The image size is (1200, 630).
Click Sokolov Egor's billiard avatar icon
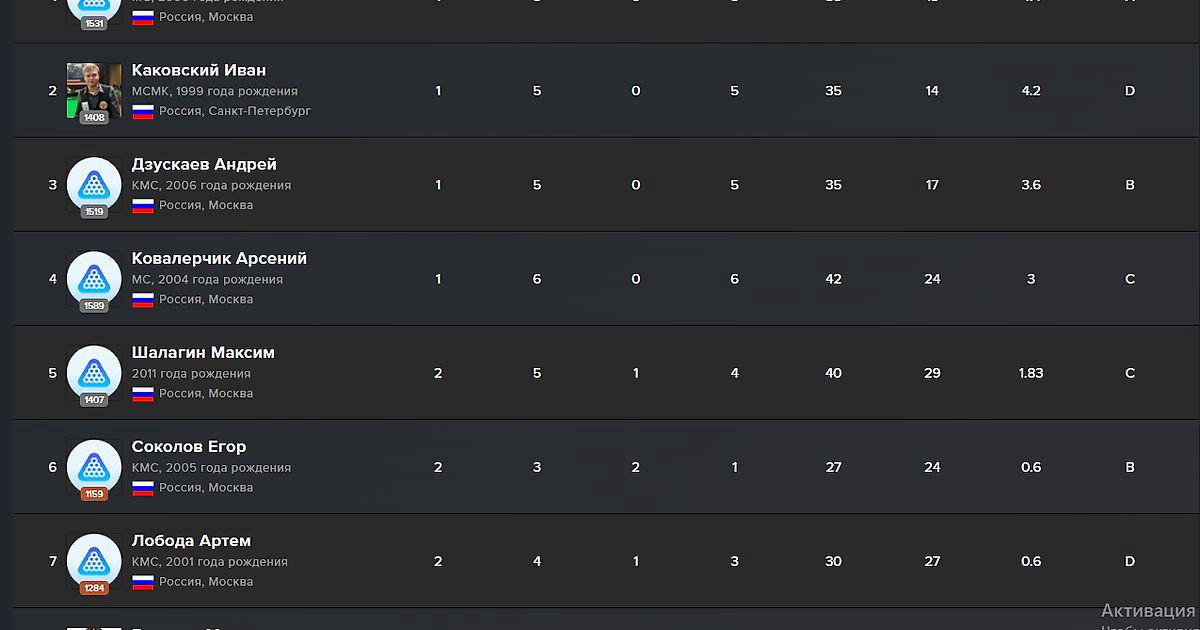pos(94,465)
